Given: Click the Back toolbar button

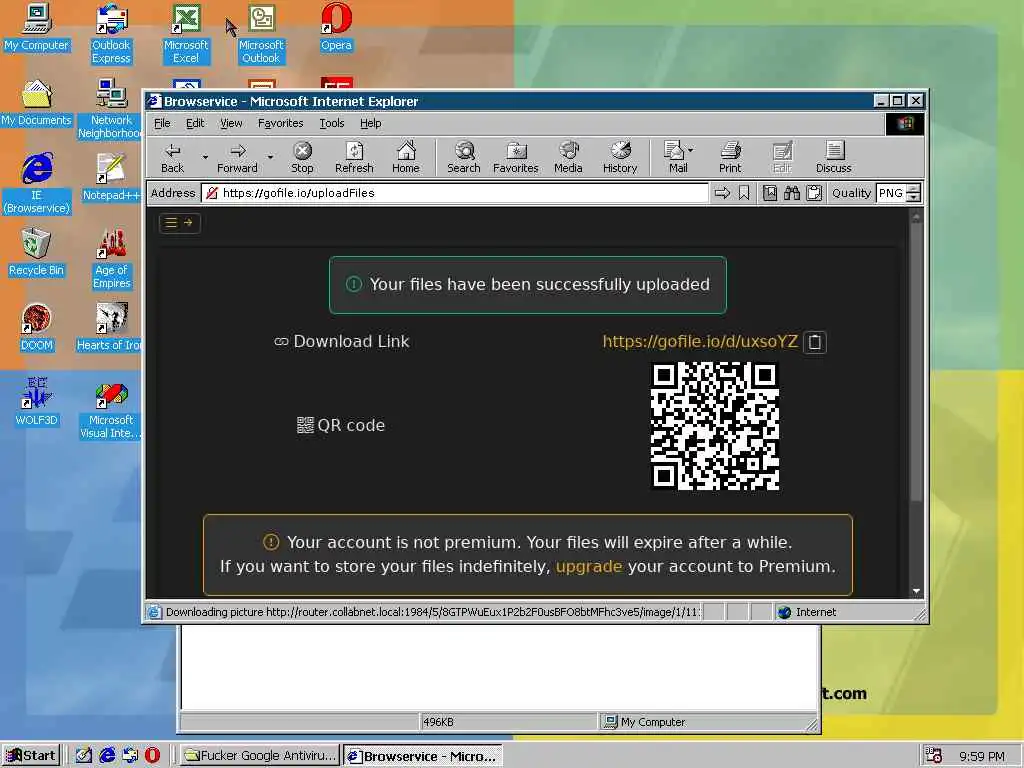Looking at the screenshot, I should pos(172,158).
